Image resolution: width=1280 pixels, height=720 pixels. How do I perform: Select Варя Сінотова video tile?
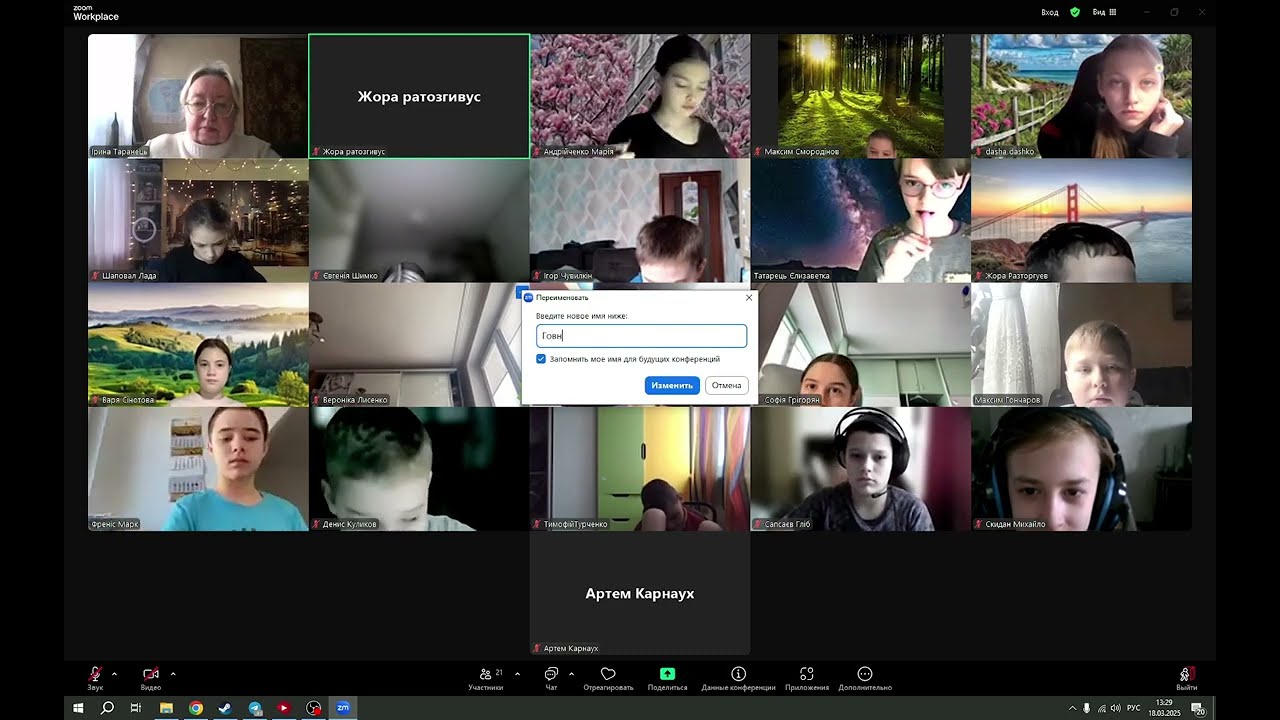(198, 344)
